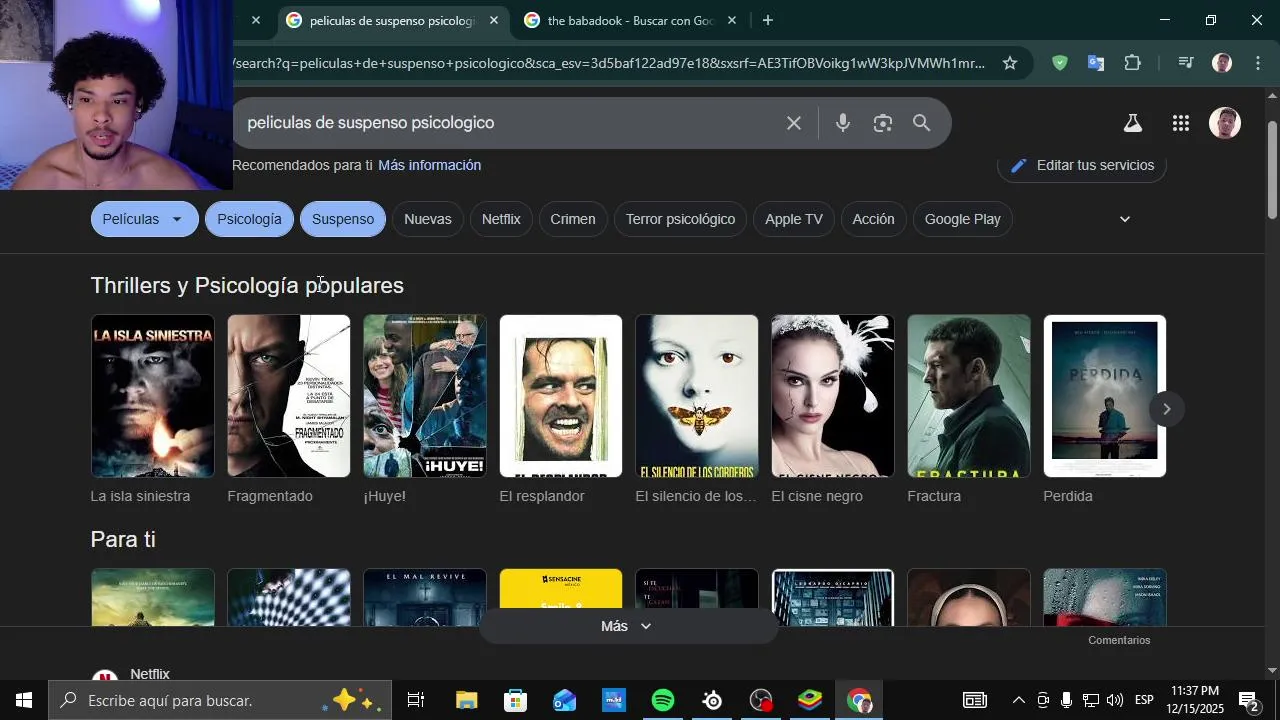The height and width of the screenshot is (720, 1280).
Task: Open the Más información link
Action: [429, 165]
